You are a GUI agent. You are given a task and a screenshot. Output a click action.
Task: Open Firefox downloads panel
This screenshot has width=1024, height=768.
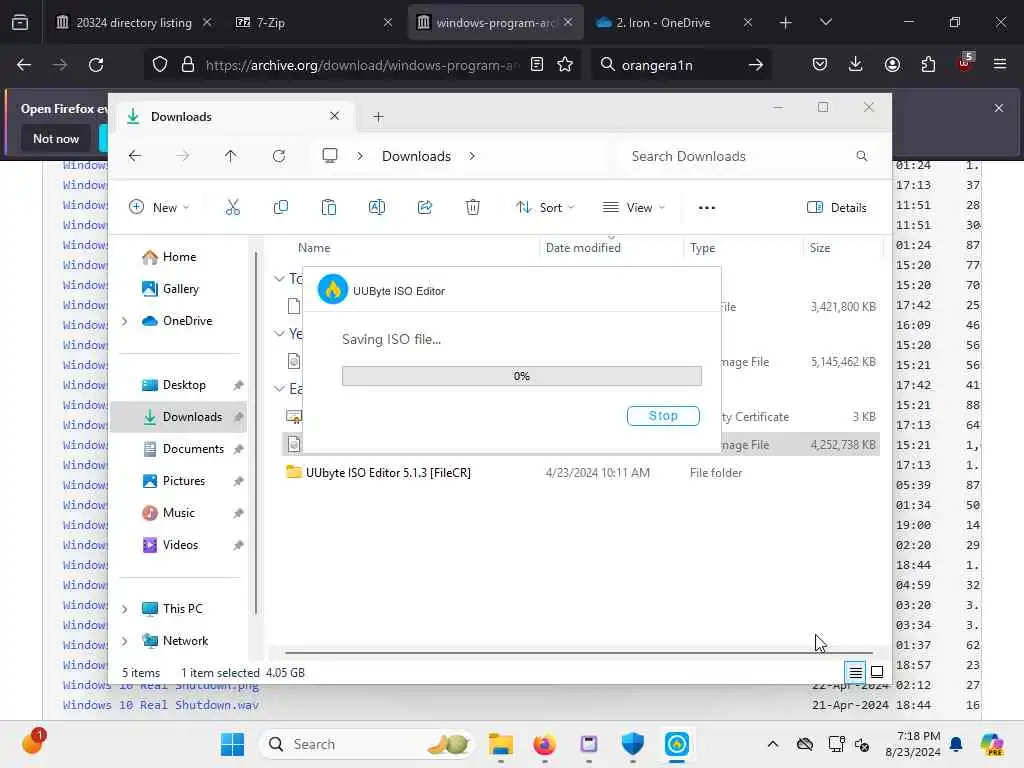click(x=856, y=64)
